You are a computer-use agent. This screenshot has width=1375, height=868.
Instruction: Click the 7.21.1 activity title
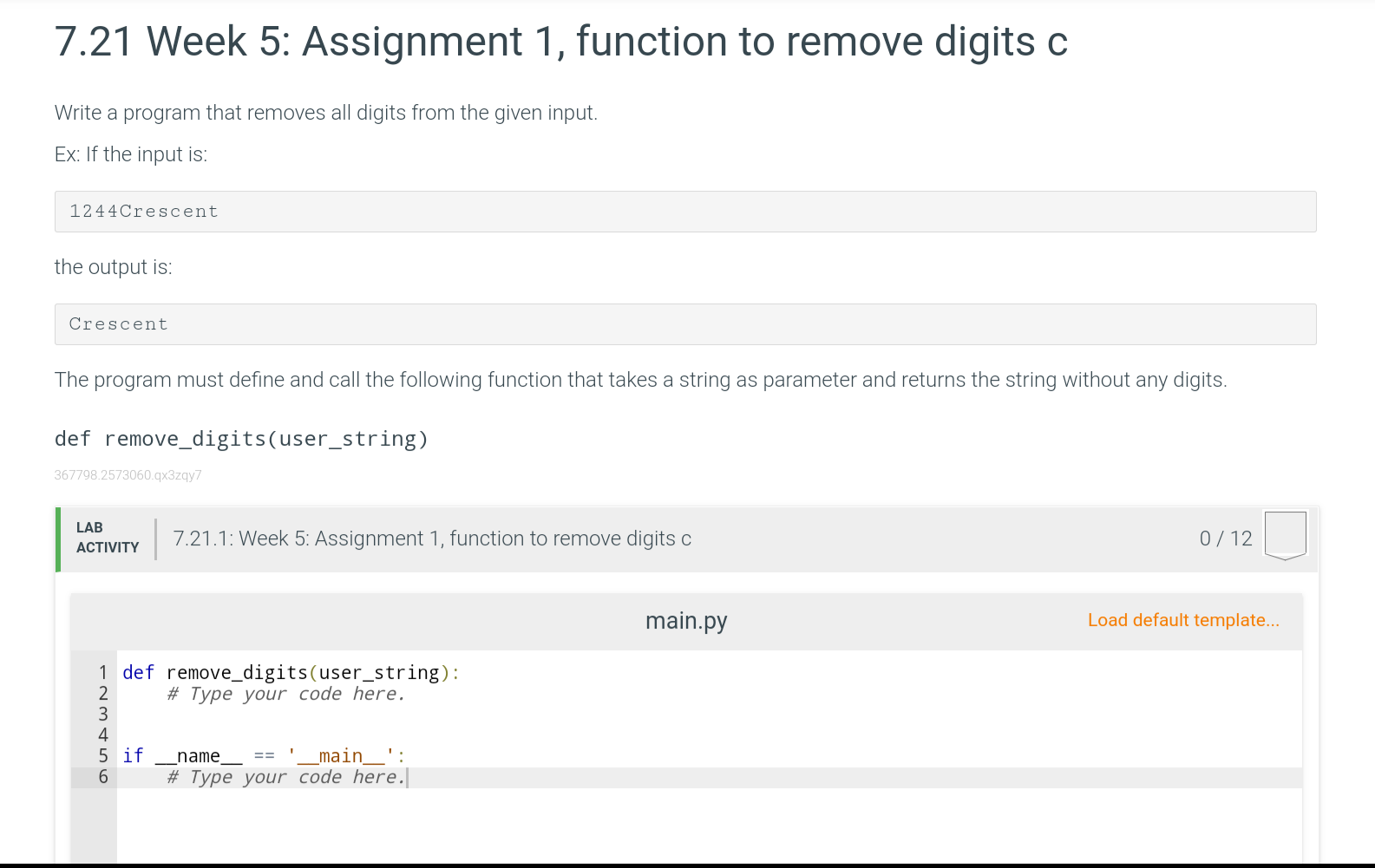tap(432, 538)
